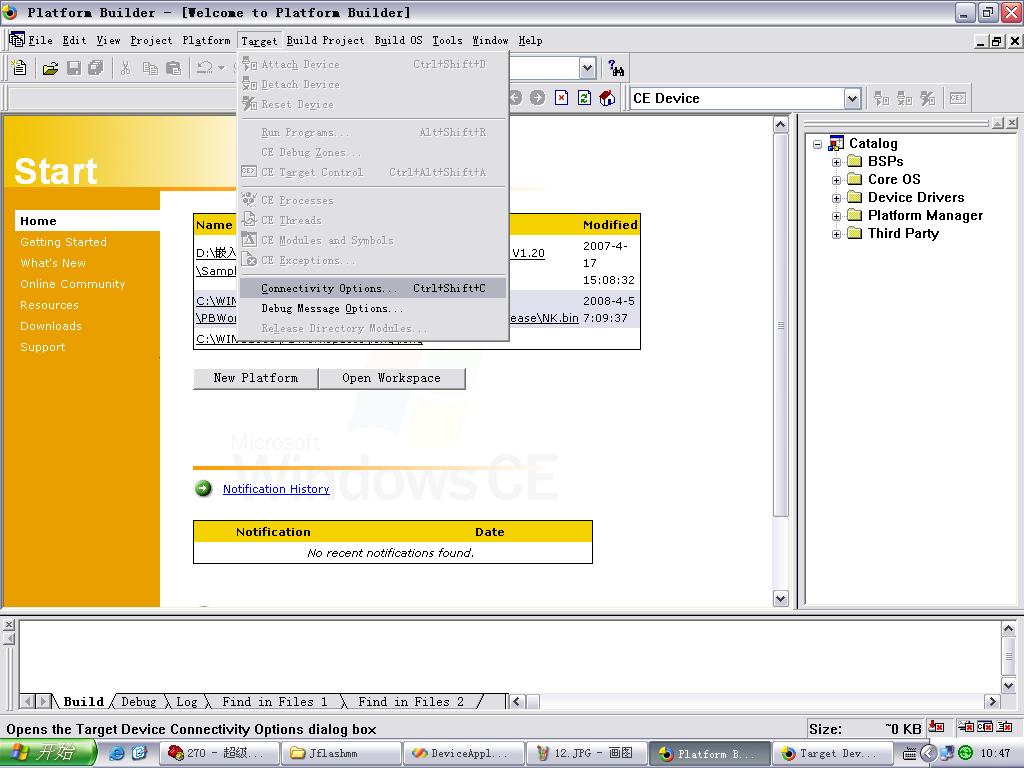Image resolution: width=1024 pixels, height=768 pixels.
Task: Click the output pane scrollbar up arrow
Action: click(x=1008, y=629)
